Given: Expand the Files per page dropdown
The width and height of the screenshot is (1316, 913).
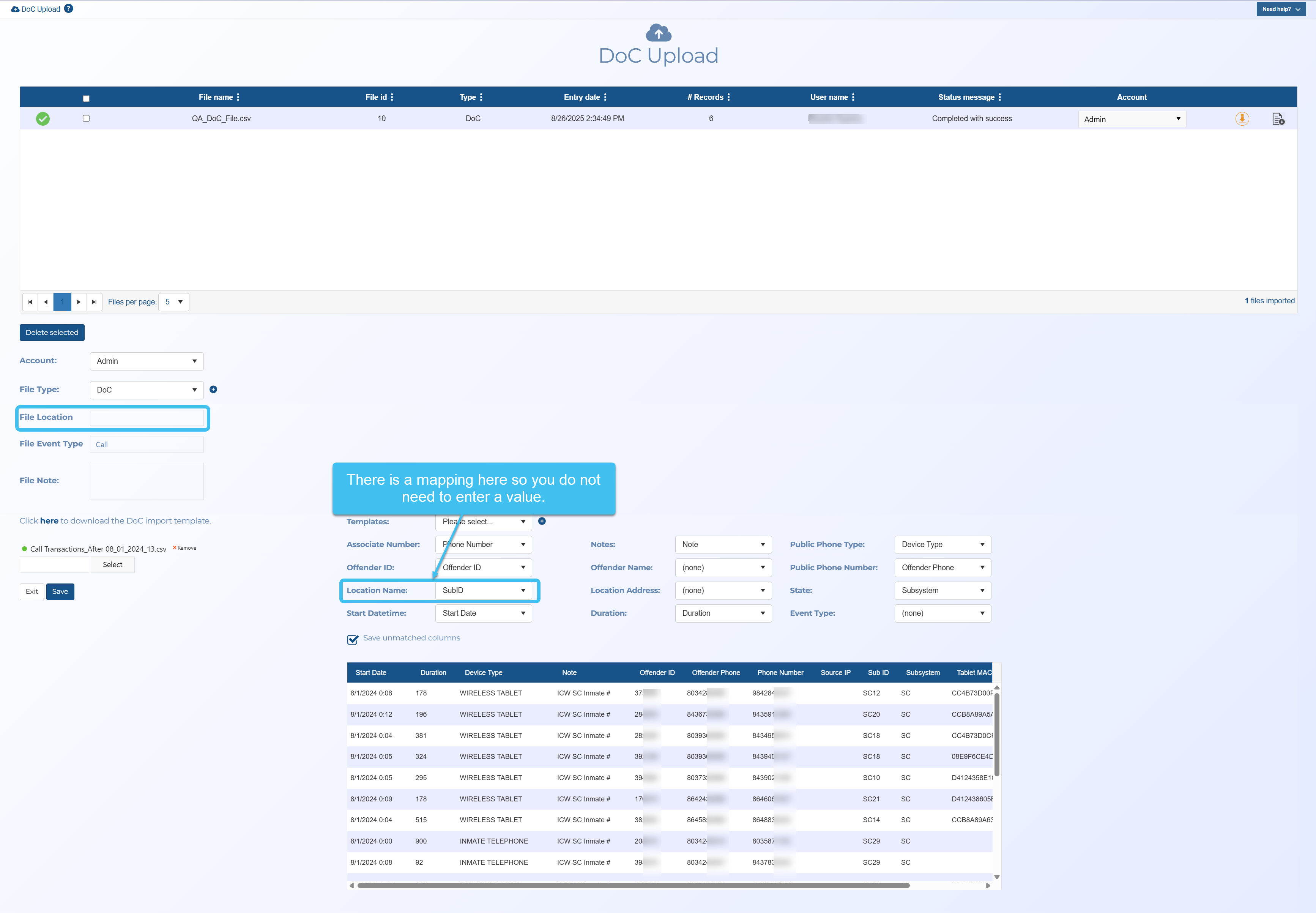Looking at the screenshot, I should pyautogui.click(x=174, y=302).
